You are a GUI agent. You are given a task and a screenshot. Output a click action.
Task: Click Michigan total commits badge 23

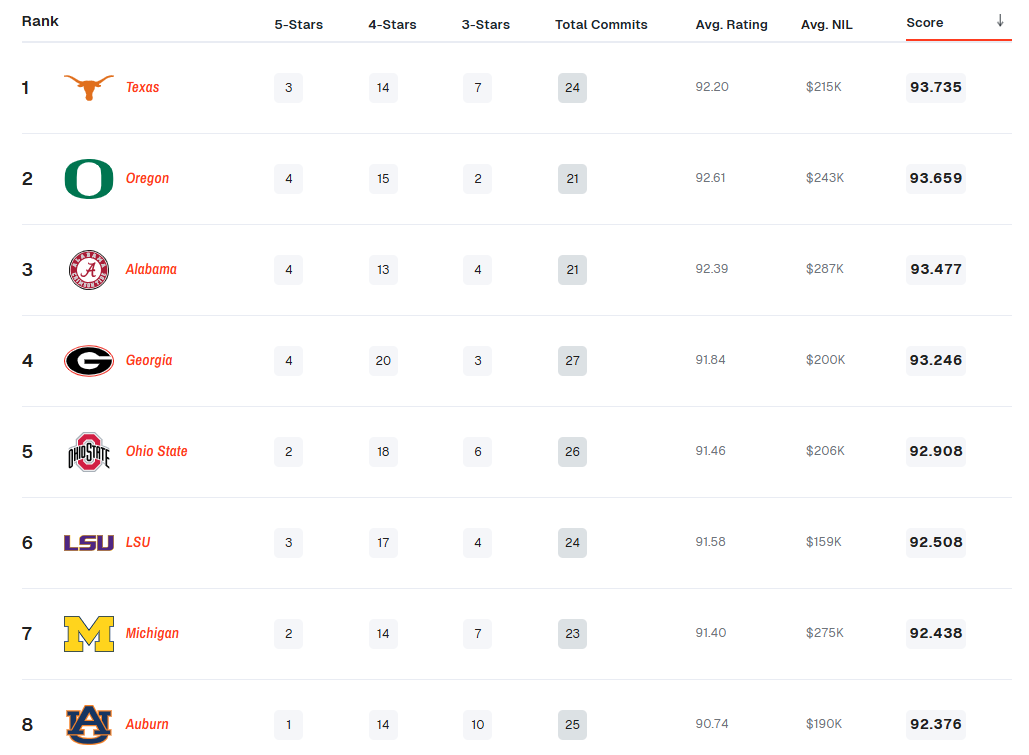point(572,634)
